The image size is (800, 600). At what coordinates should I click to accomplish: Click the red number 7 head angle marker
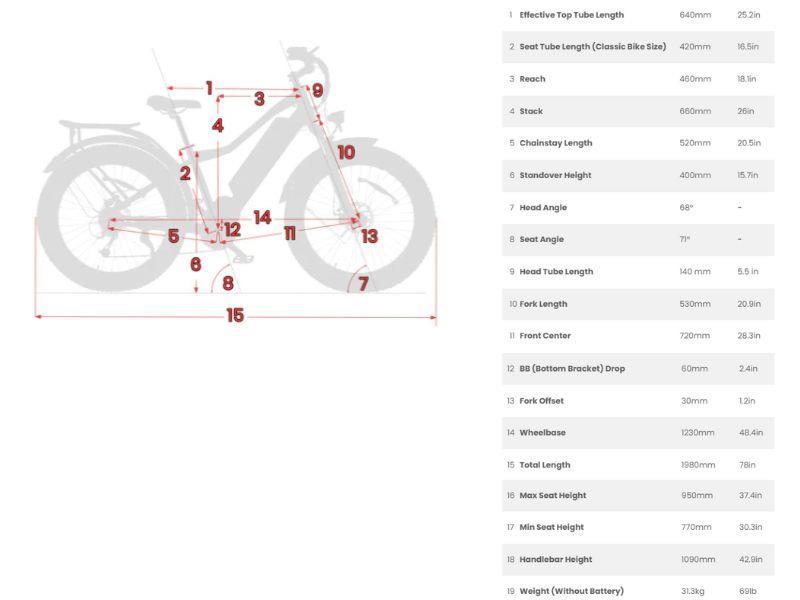(363, 283)
